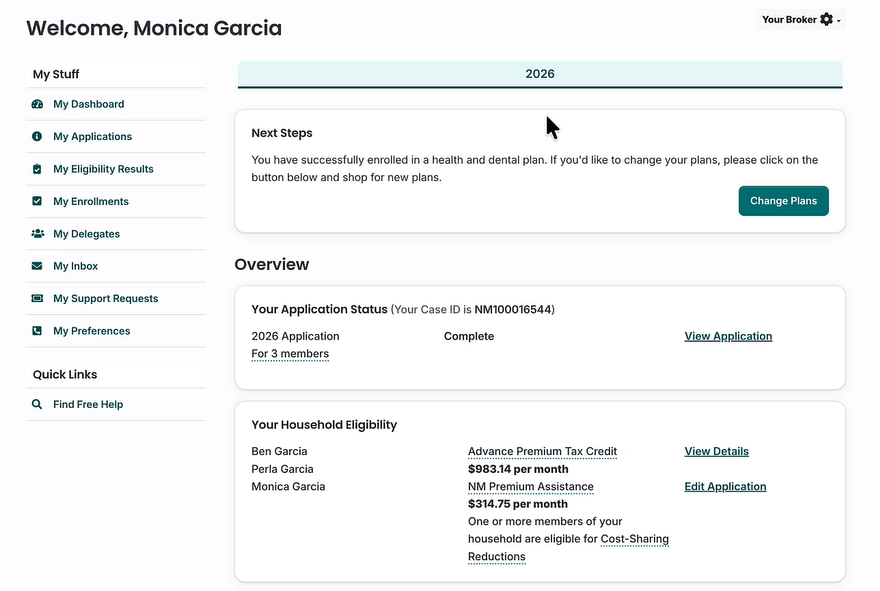Open the View Application link
This screenshot has width=880, height=591.
(728, 337)
